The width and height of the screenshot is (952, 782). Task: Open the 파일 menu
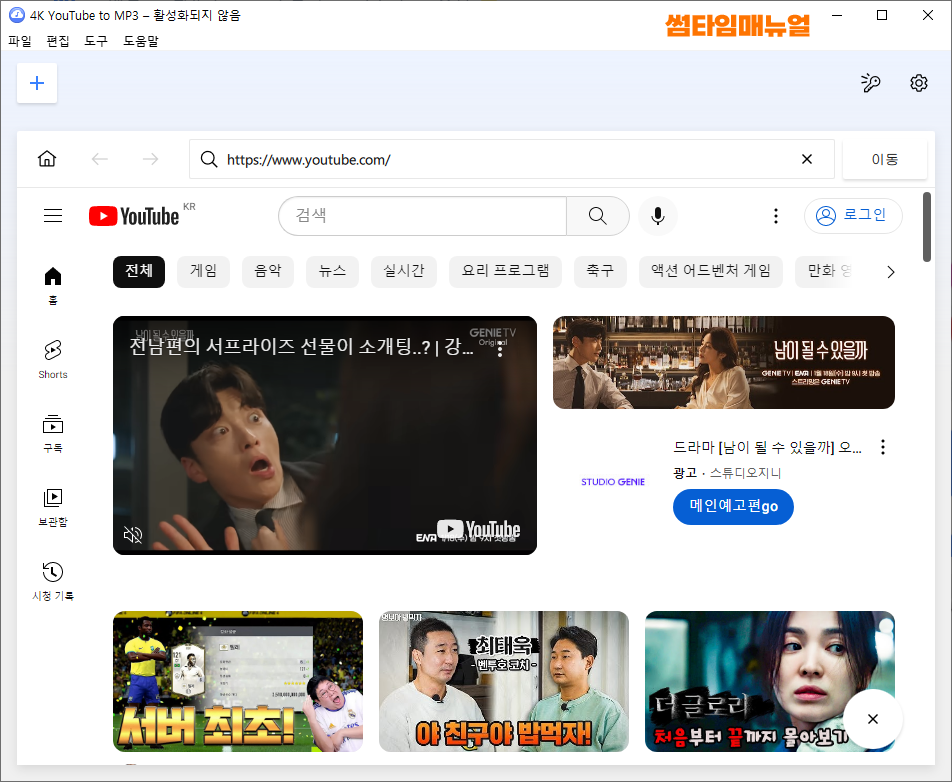pyautogui.click(x=19, y=41)
